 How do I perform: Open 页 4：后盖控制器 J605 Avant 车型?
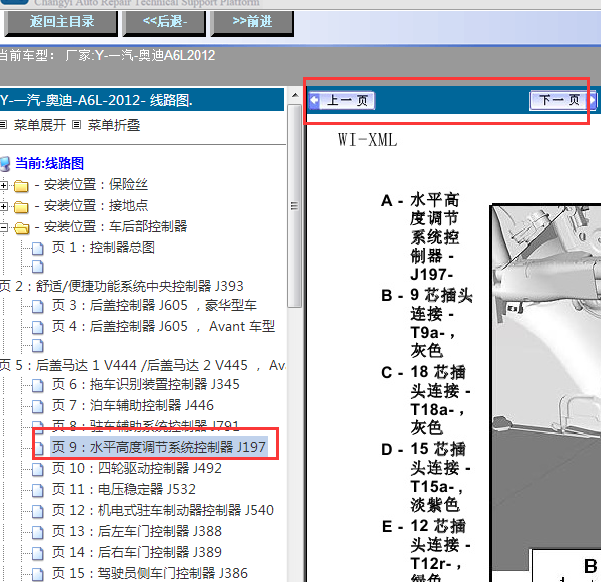click(163, 327)
